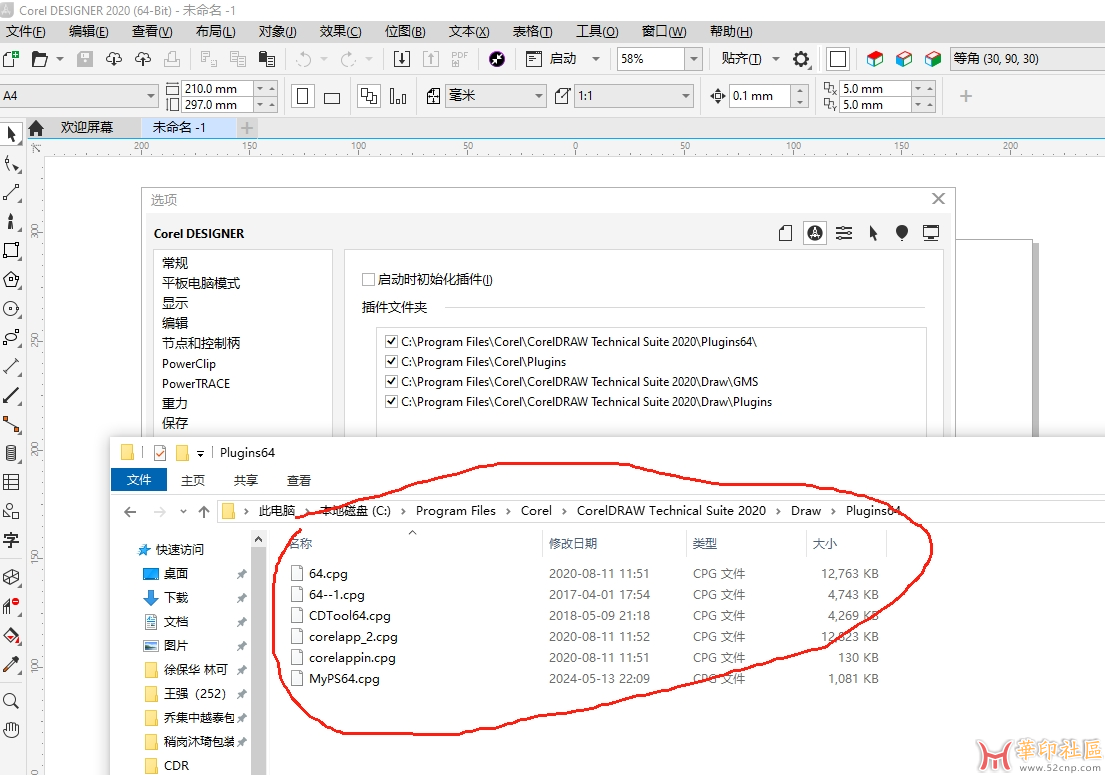Expand the 贴齐 snap dropdown

tap(776, 59)
